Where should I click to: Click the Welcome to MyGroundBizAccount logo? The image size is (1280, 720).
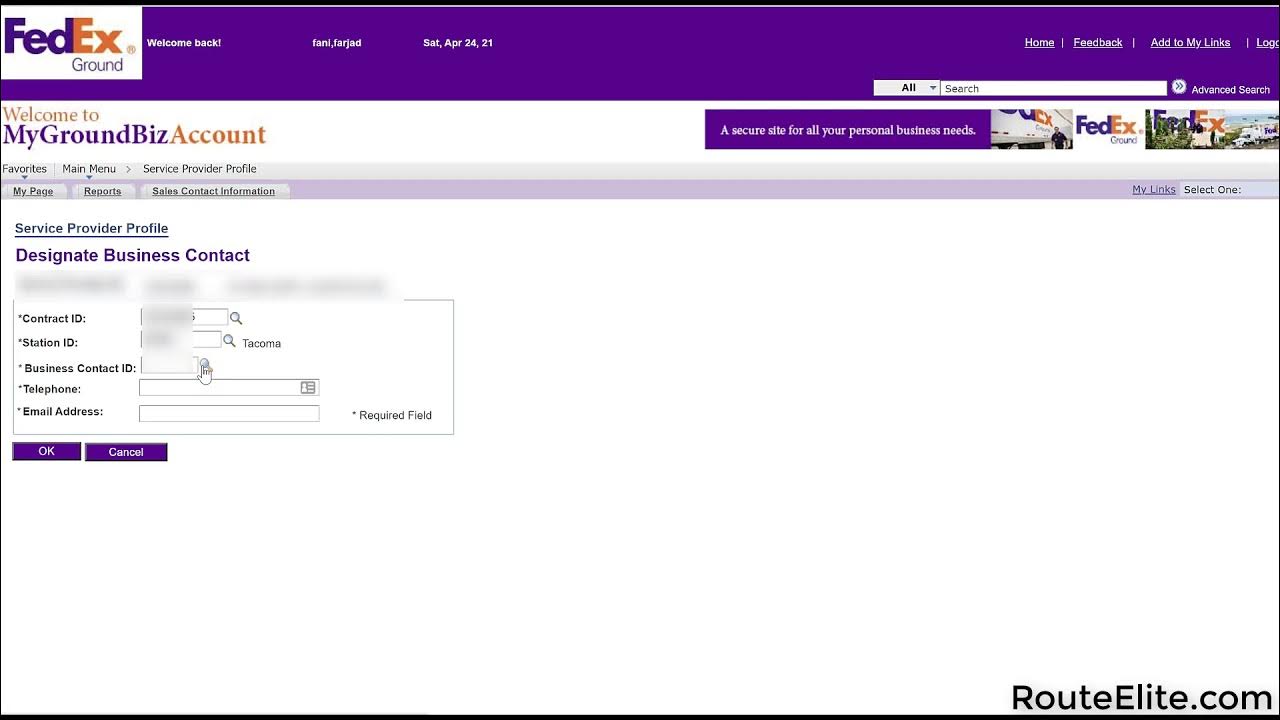click(x=134, y=127)
